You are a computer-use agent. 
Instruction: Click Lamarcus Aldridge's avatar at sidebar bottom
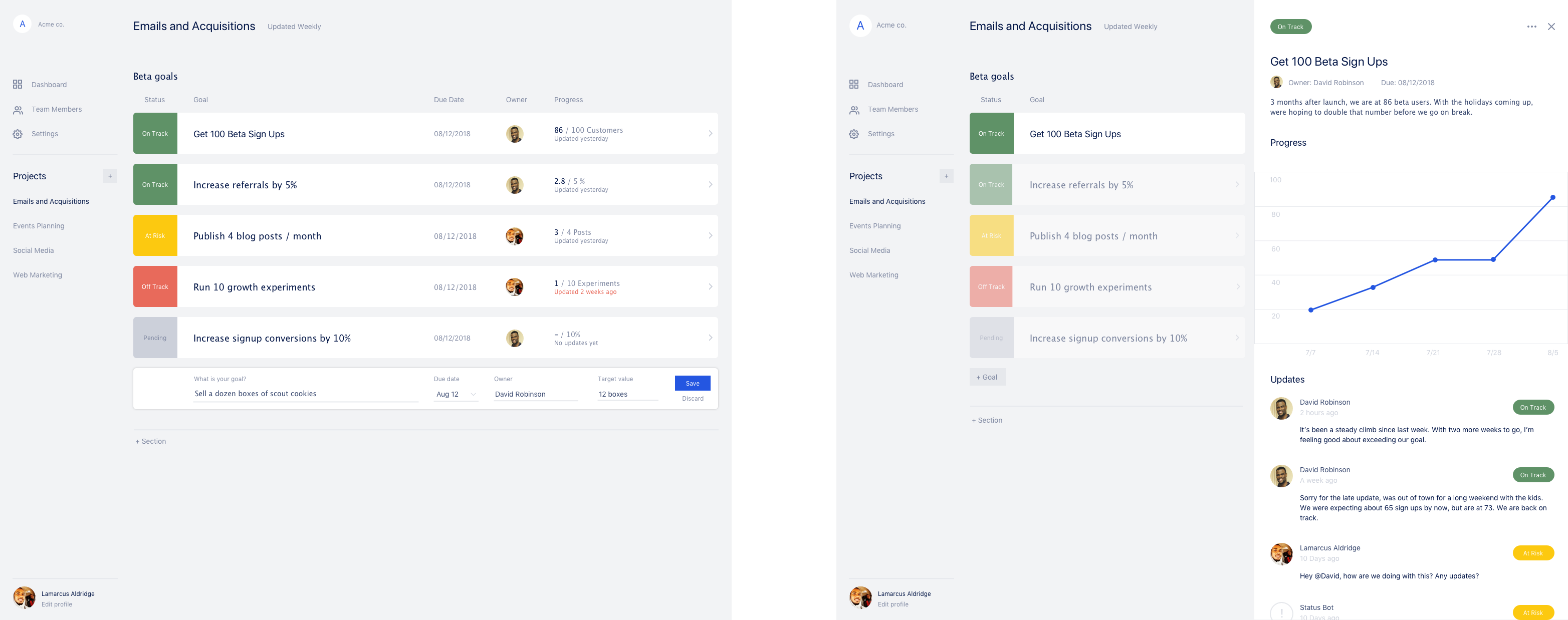click(x=25, y=597)
